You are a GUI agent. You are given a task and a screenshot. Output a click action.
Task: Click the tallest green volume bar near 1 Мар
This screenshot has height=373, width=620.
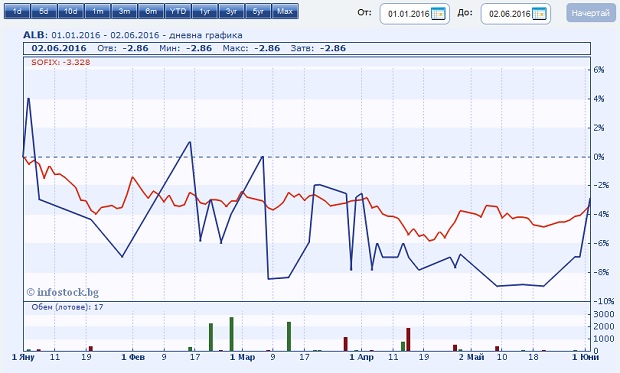pos(231,334)
